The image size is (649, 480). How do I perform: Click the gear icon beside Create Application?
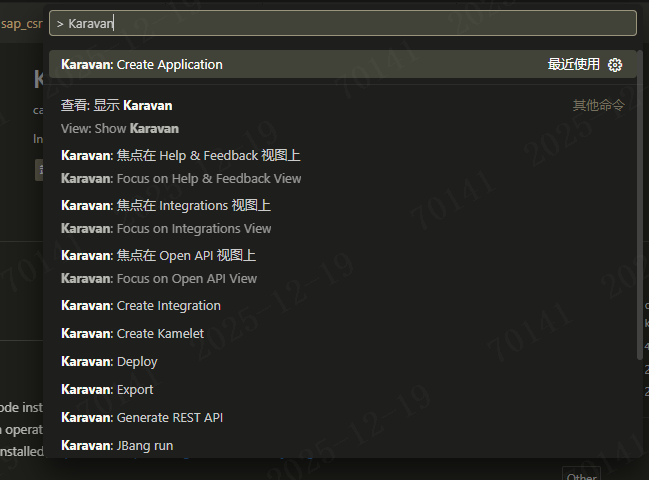[x=615, y=65]
